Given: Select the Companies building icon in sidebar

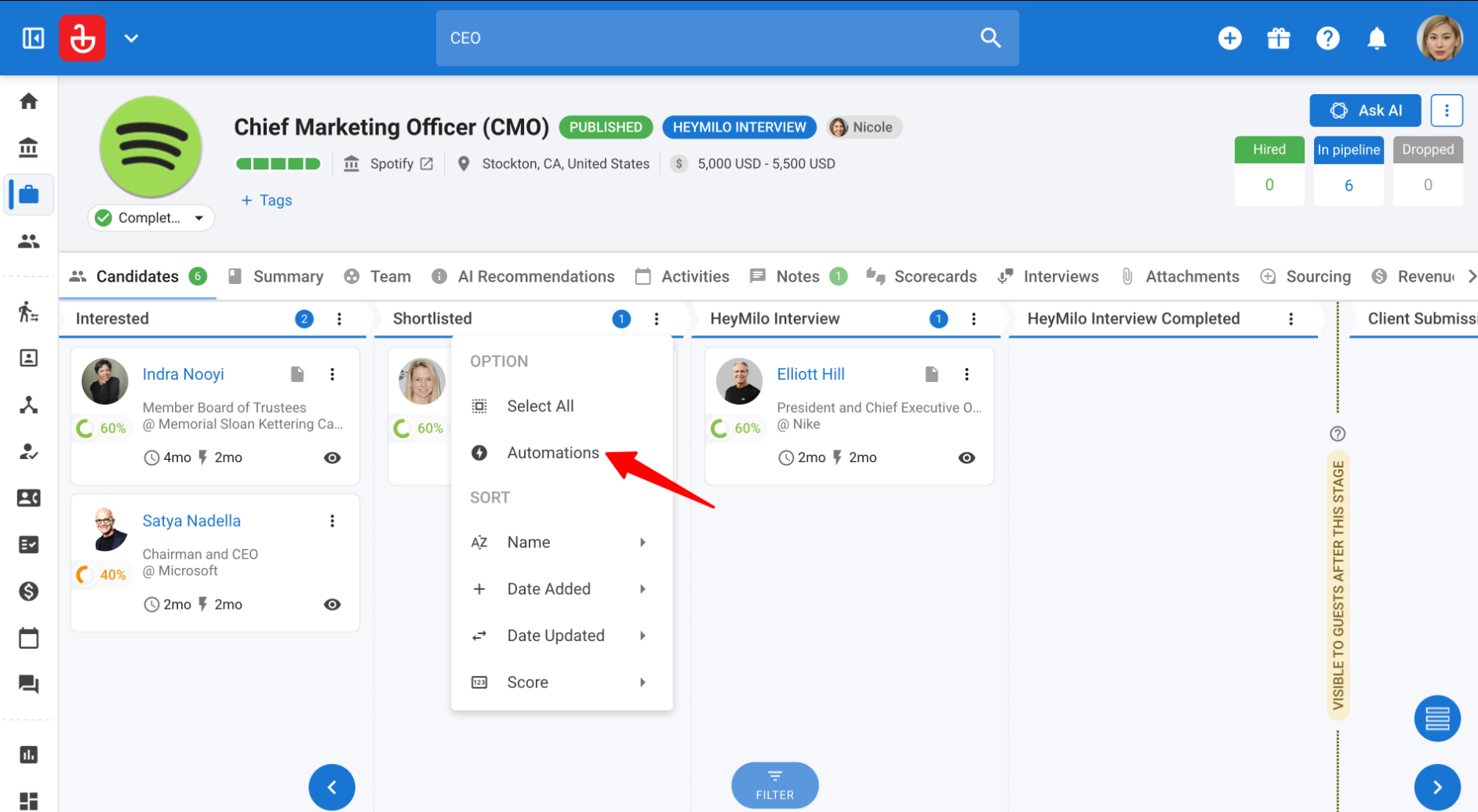Looking at the screenshot, I should [28, 147].
